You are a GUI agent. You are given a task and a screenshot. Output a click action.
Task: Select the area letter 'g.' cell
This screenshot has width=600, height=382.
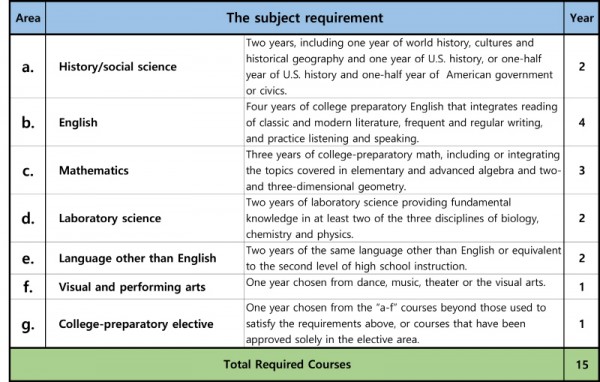coord(28,324)
